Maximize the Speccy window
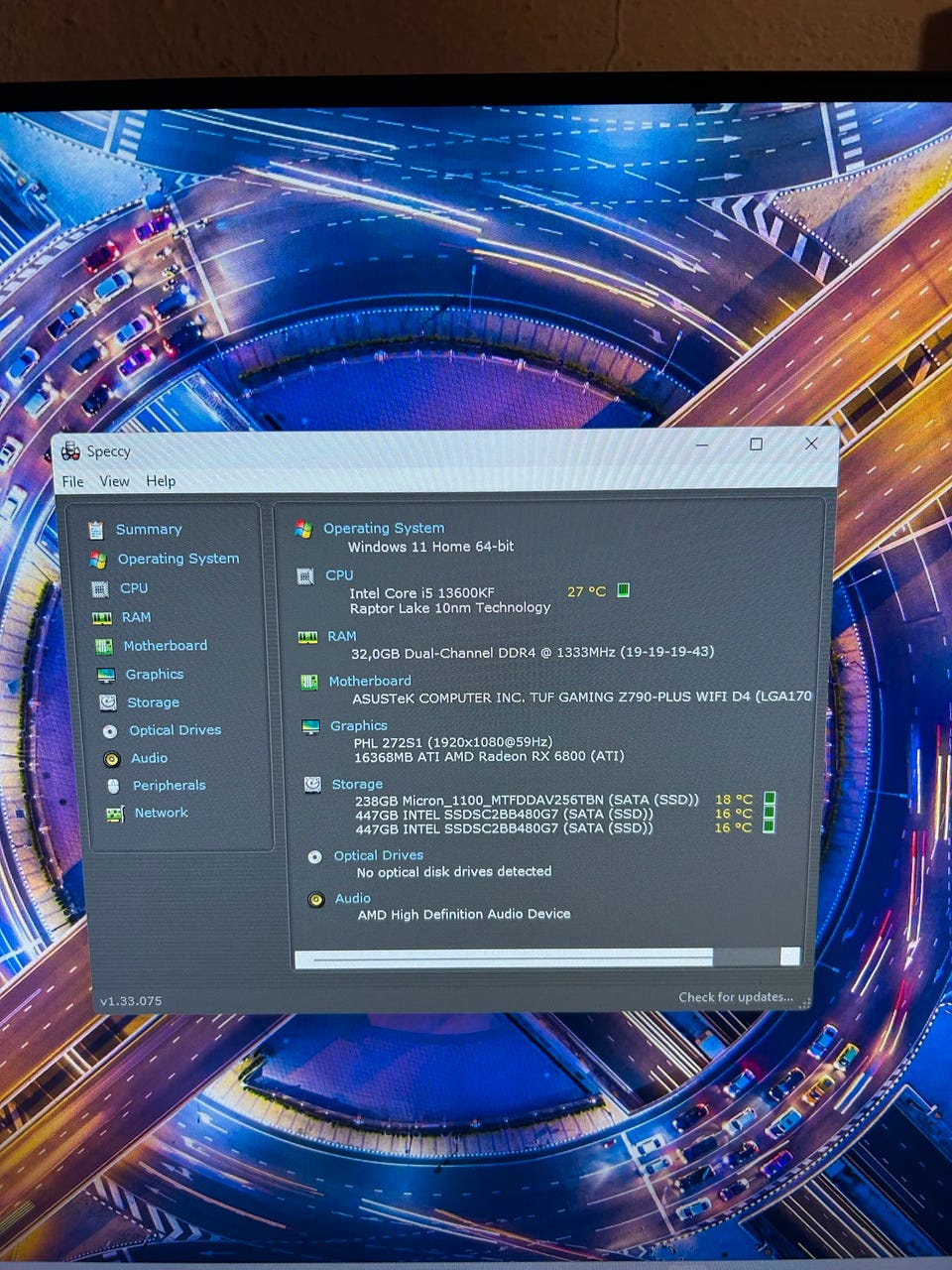 (756, 444)
